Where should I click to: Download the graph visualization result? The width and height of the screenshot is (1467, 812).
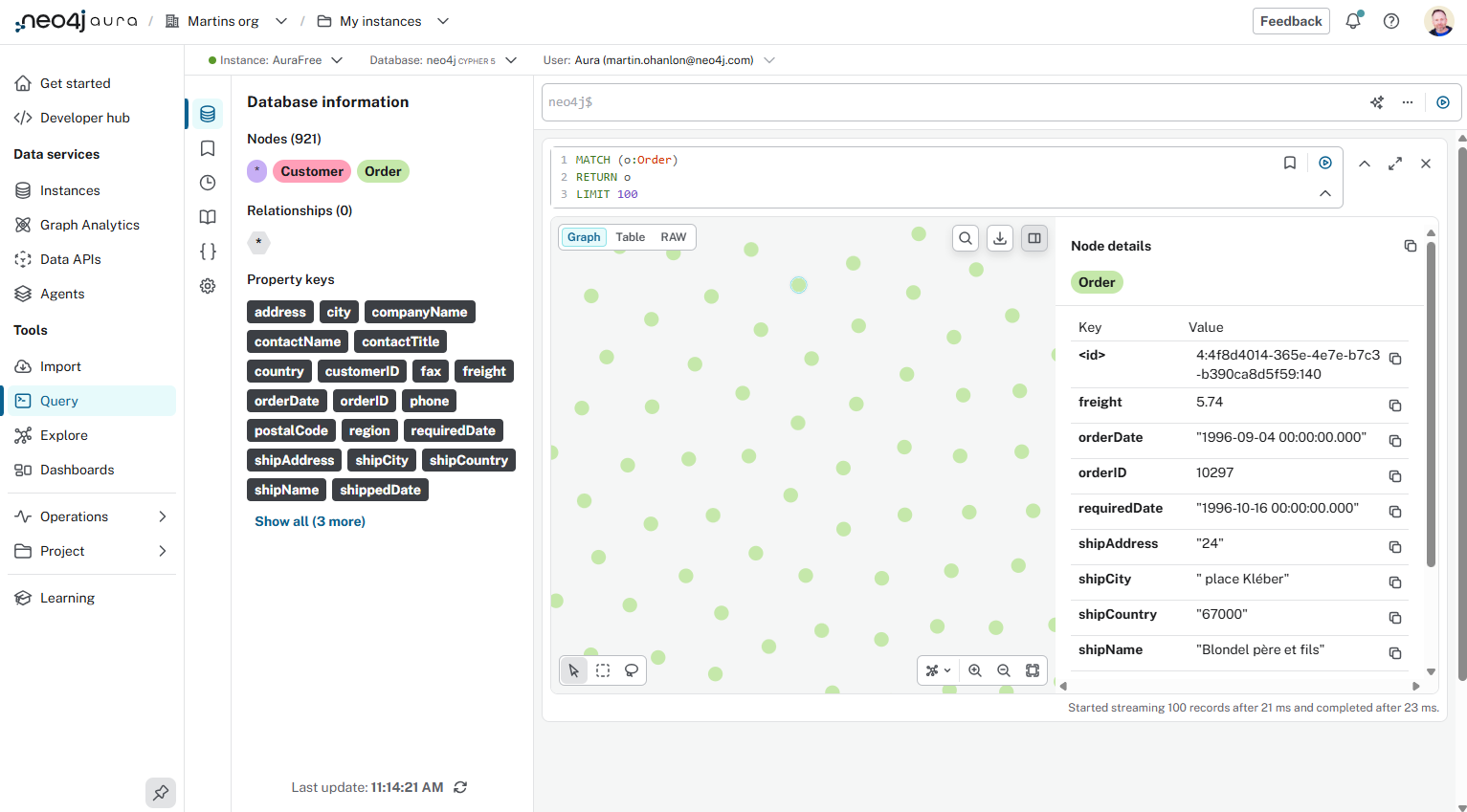tap(999, 237)
